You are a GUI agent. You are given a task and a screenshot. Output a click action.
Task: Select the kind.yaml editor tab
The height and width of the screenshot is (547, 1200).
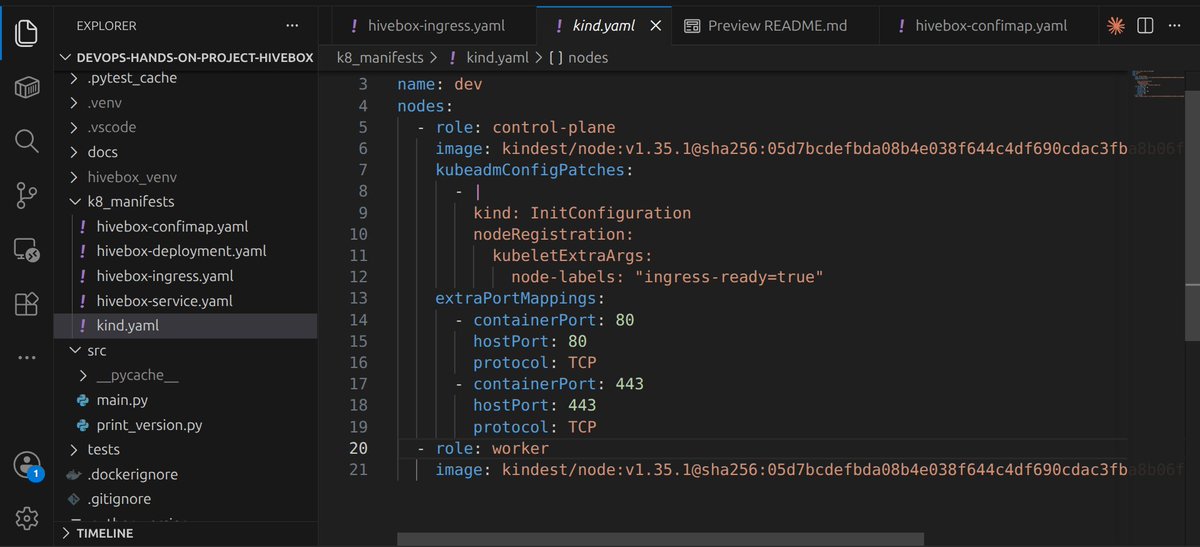pyautogui.click(x=603, y=26)
